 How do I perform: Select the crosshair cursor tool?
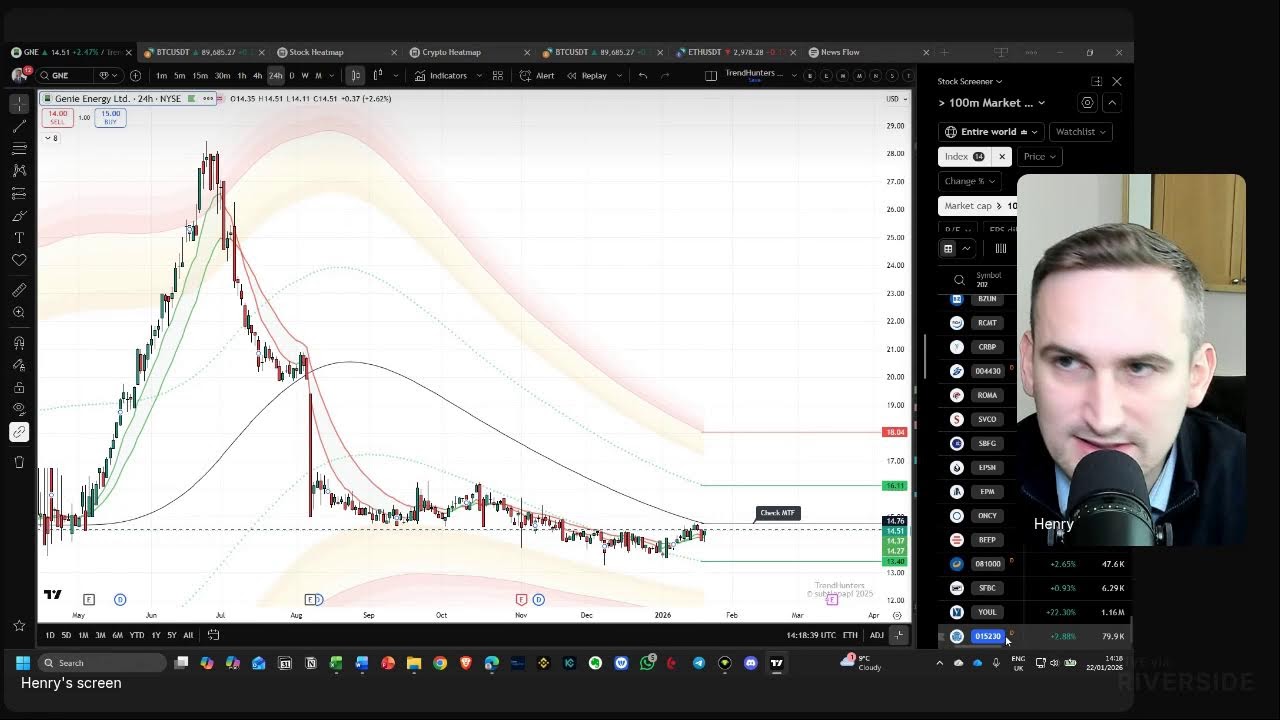click(19, 104)
